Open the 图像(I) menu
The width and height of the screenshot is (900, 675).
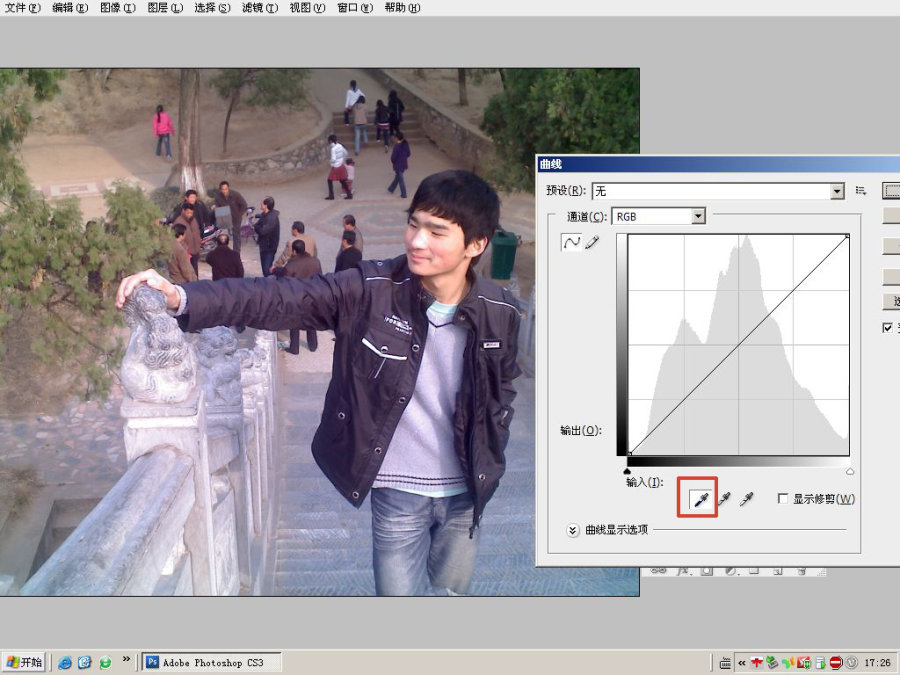tap(118, 7)
